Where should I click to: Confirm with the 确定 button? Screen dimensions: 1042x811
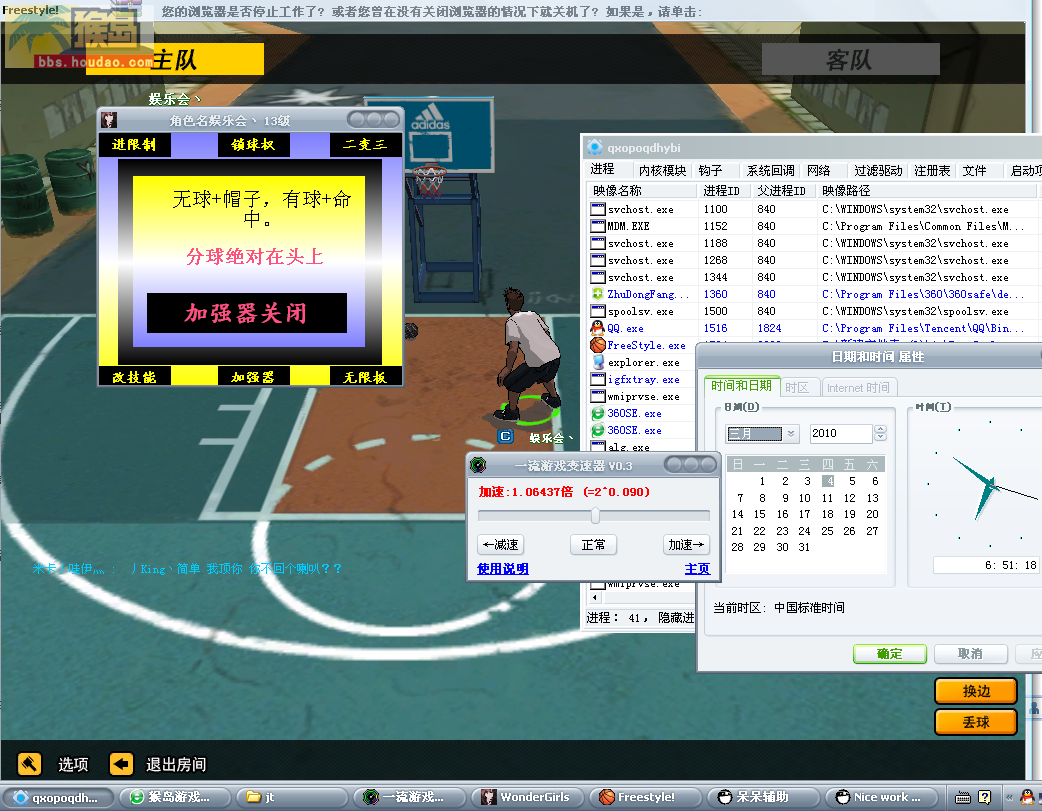[x=890, y=654]
